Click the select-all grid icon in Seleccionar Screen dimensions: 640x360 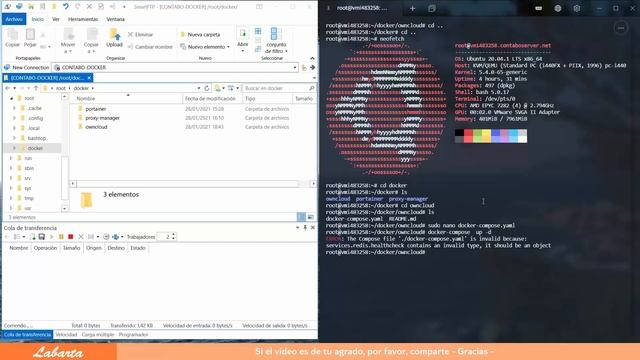[x=258, y=31]
